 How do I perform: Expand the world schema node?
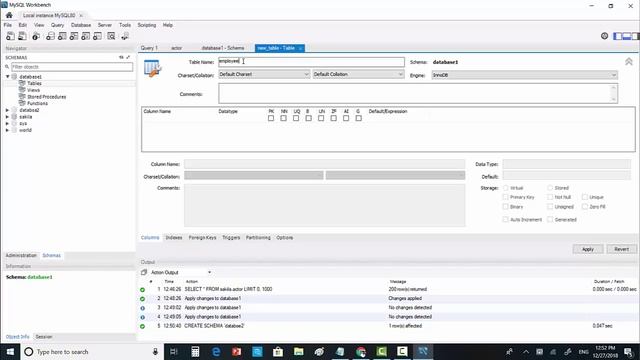pos(7,130)
